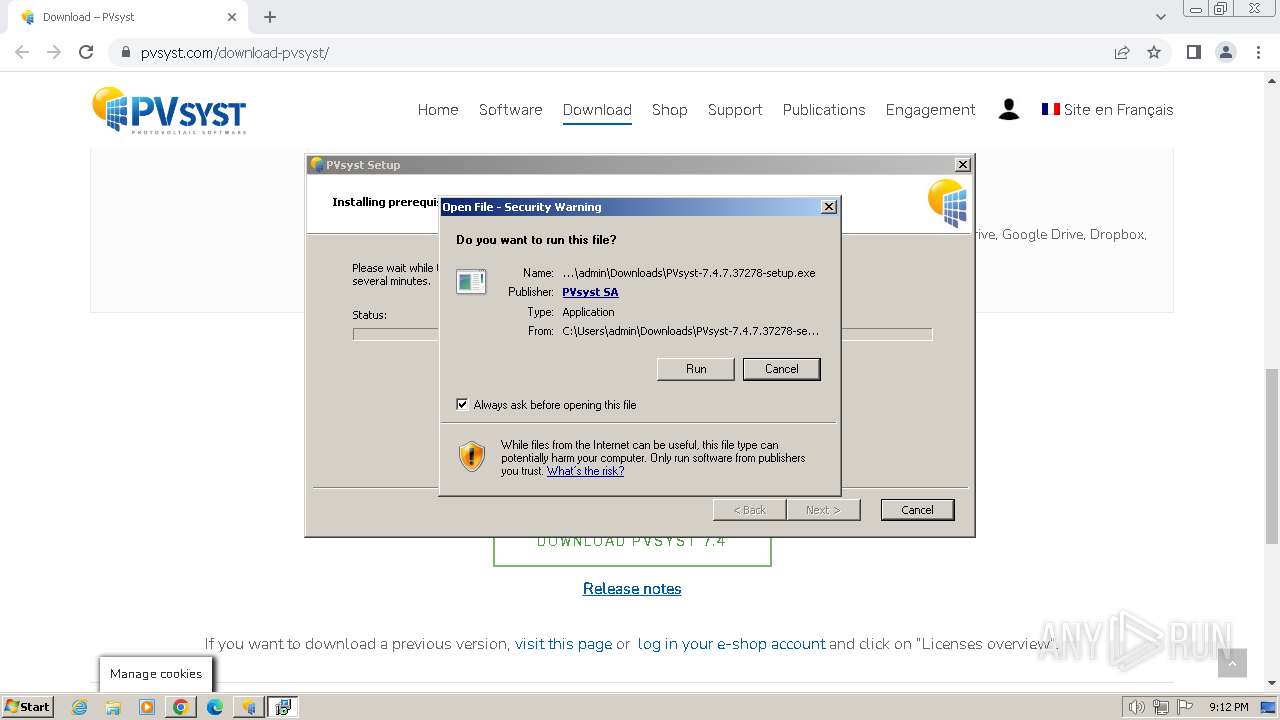
Task: Open the Engagement menu item
Action: (x=930, y=110)
